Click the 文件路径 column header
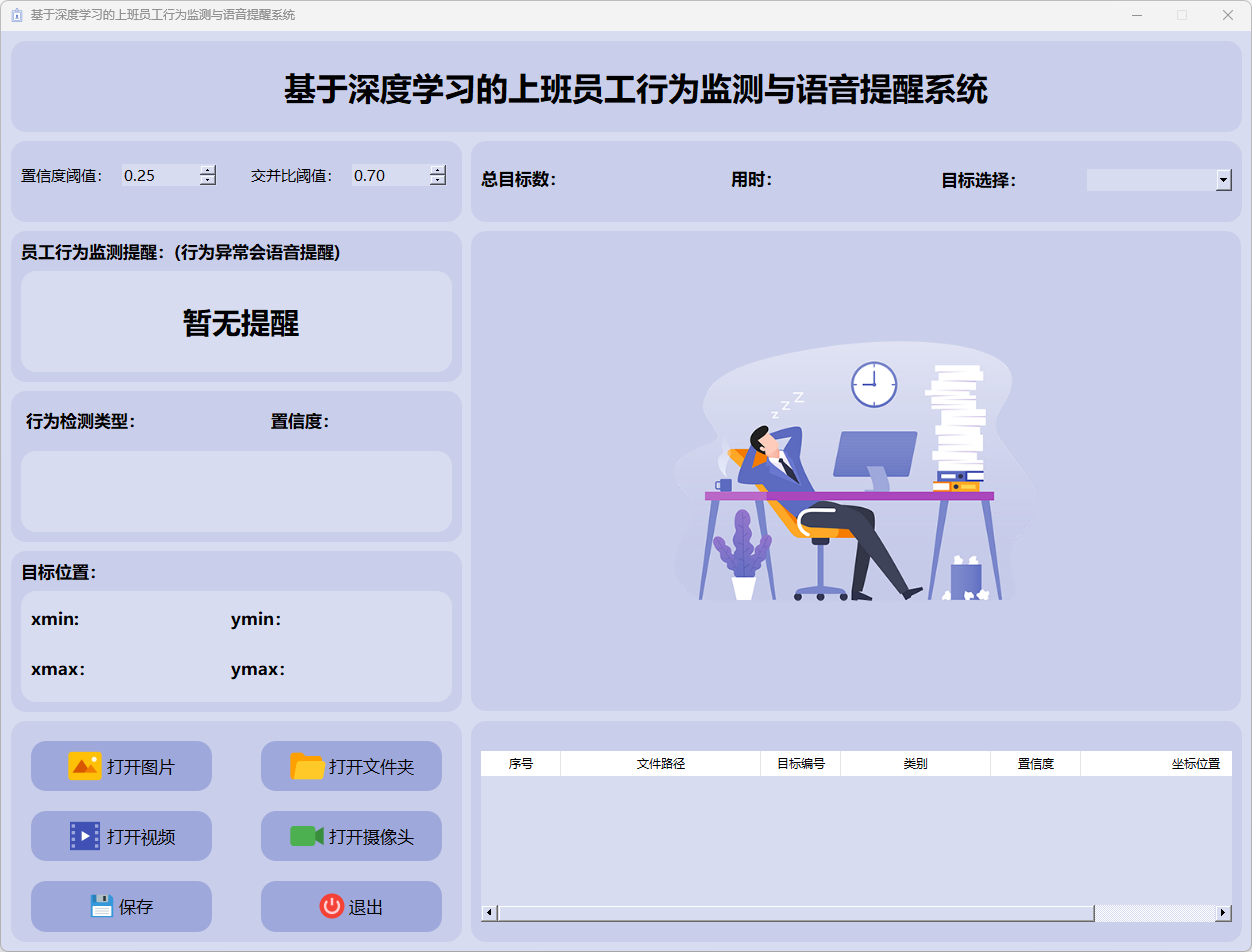Screen dimensions: 1252x952 [661, 763]
